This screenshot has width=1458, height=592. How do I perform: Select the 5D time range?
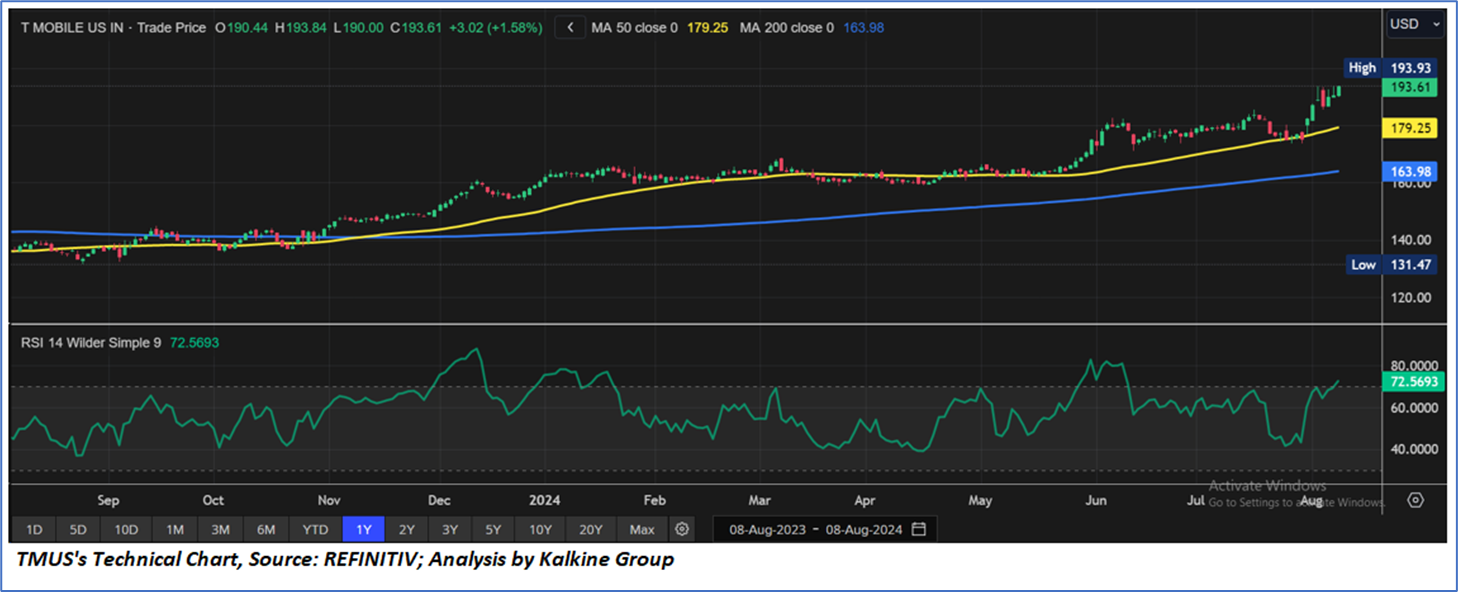(x=78, y=529)
